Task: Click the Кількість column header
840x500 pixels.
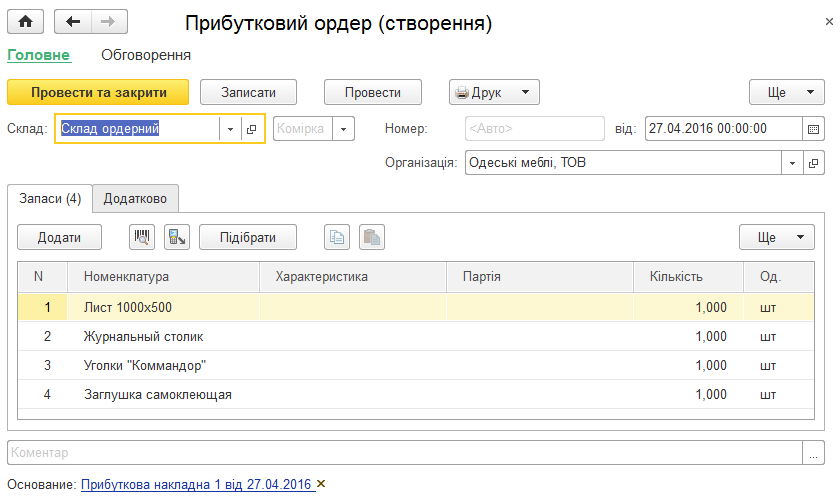Action: [x=688, y=277]
